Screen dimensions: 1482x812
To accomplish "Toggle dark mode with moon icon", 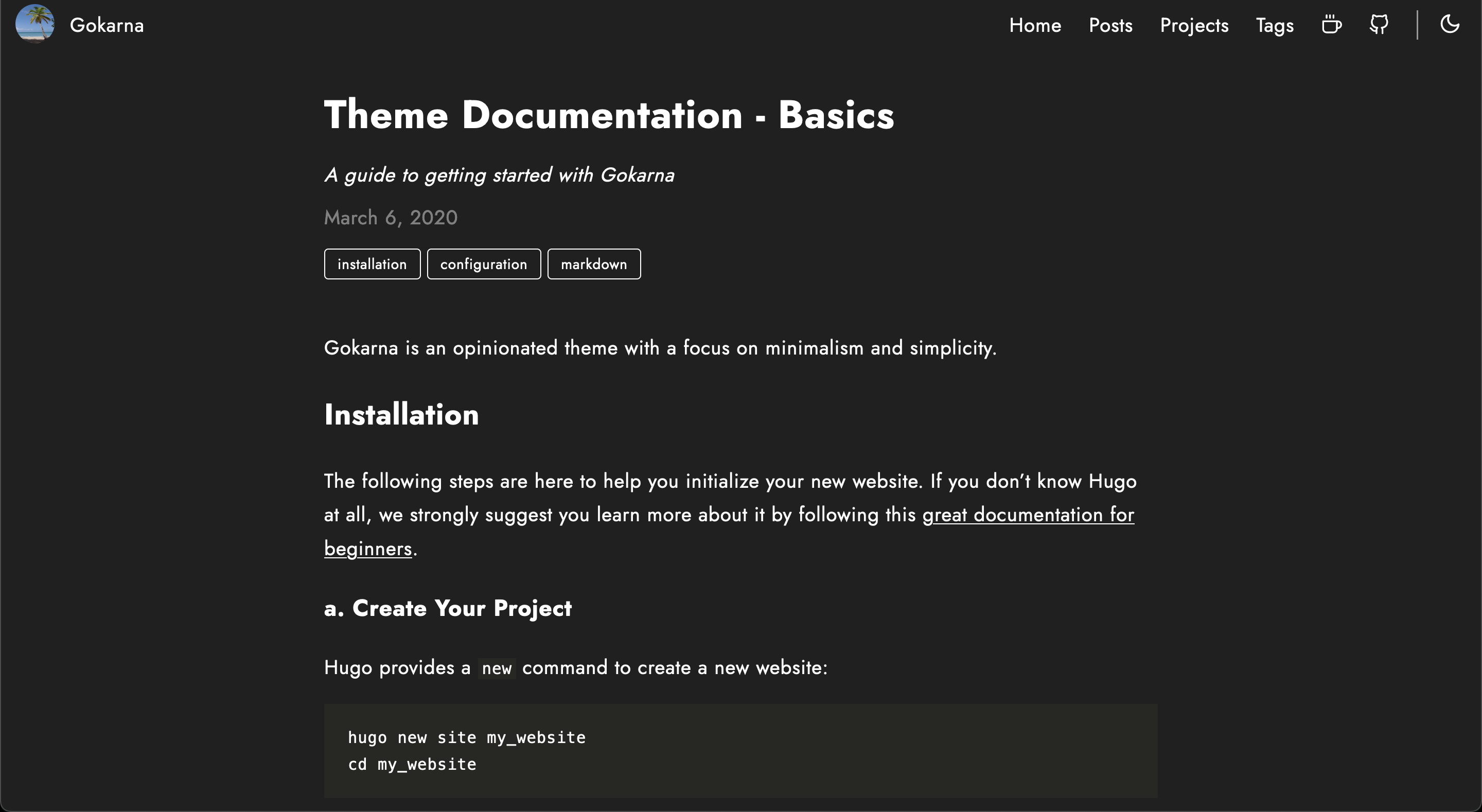I will pyautogui.click(x=1450, y=25).
